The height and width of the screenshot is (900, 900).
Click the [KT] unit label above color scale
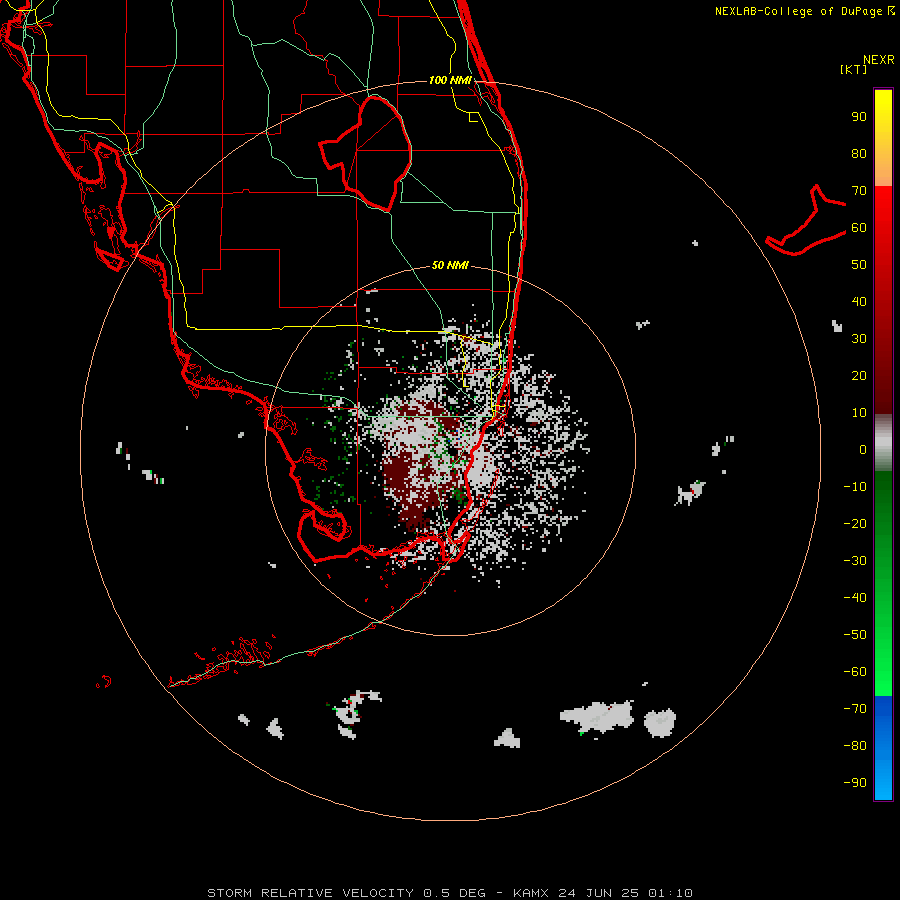coord(854,69)
